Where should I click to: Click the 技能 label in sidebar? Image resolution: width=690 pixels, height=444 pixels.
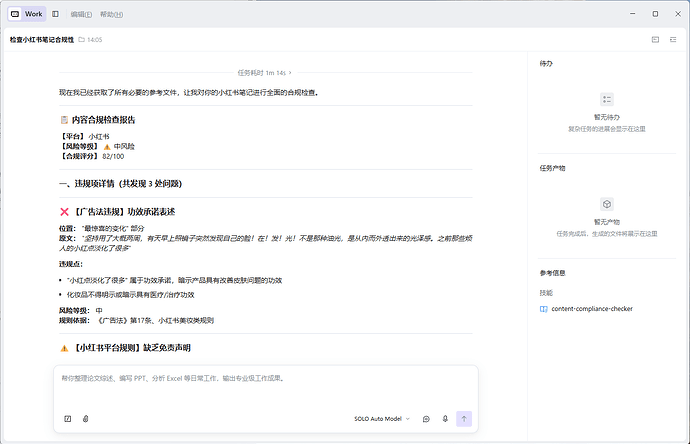click(x=546, y=293)
